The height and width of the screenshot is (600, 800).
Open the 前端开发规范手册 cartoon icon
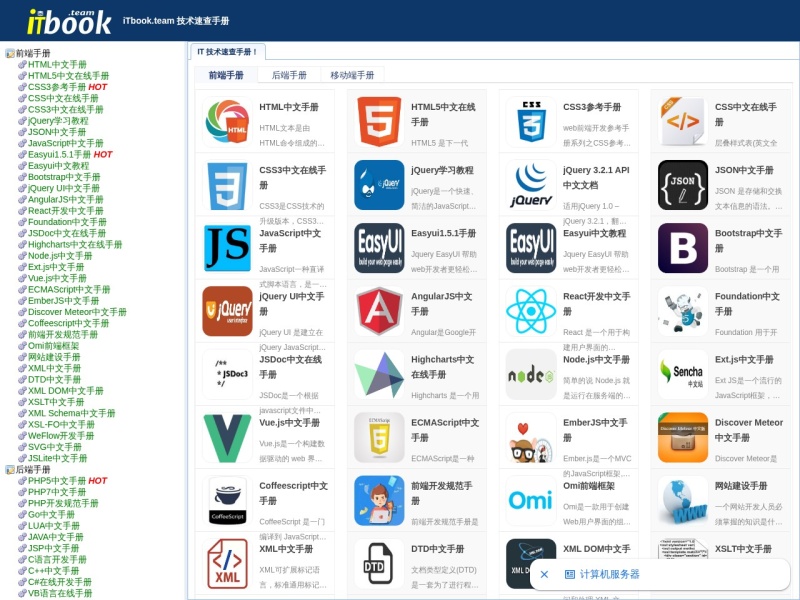(379, 501)
